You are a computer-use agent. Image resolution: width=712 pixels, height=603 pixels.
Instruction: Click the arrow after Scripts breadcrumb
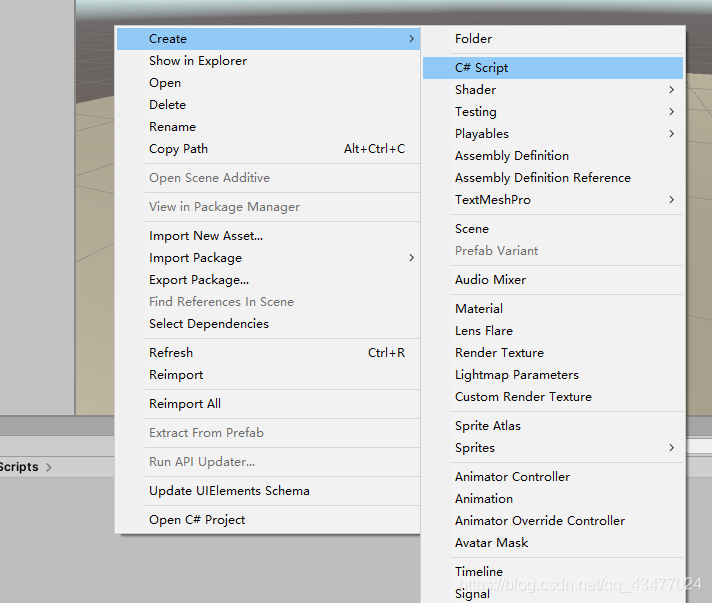(49, 467)
